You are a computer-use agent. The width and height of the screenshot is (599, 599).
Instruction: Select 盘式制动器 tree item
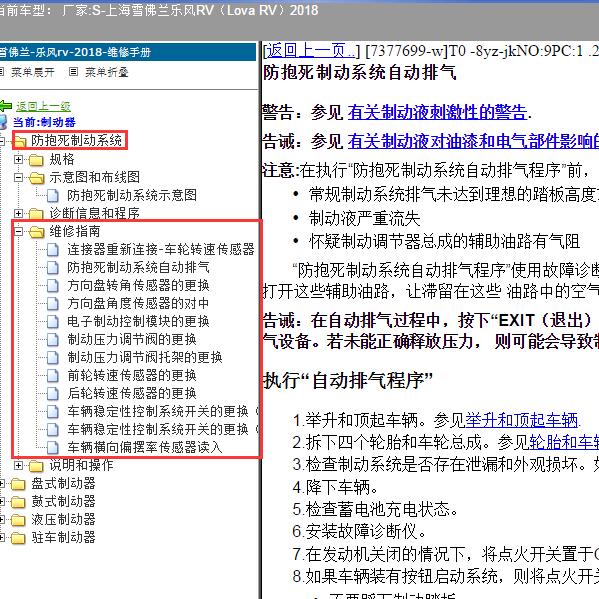[63, 484]
